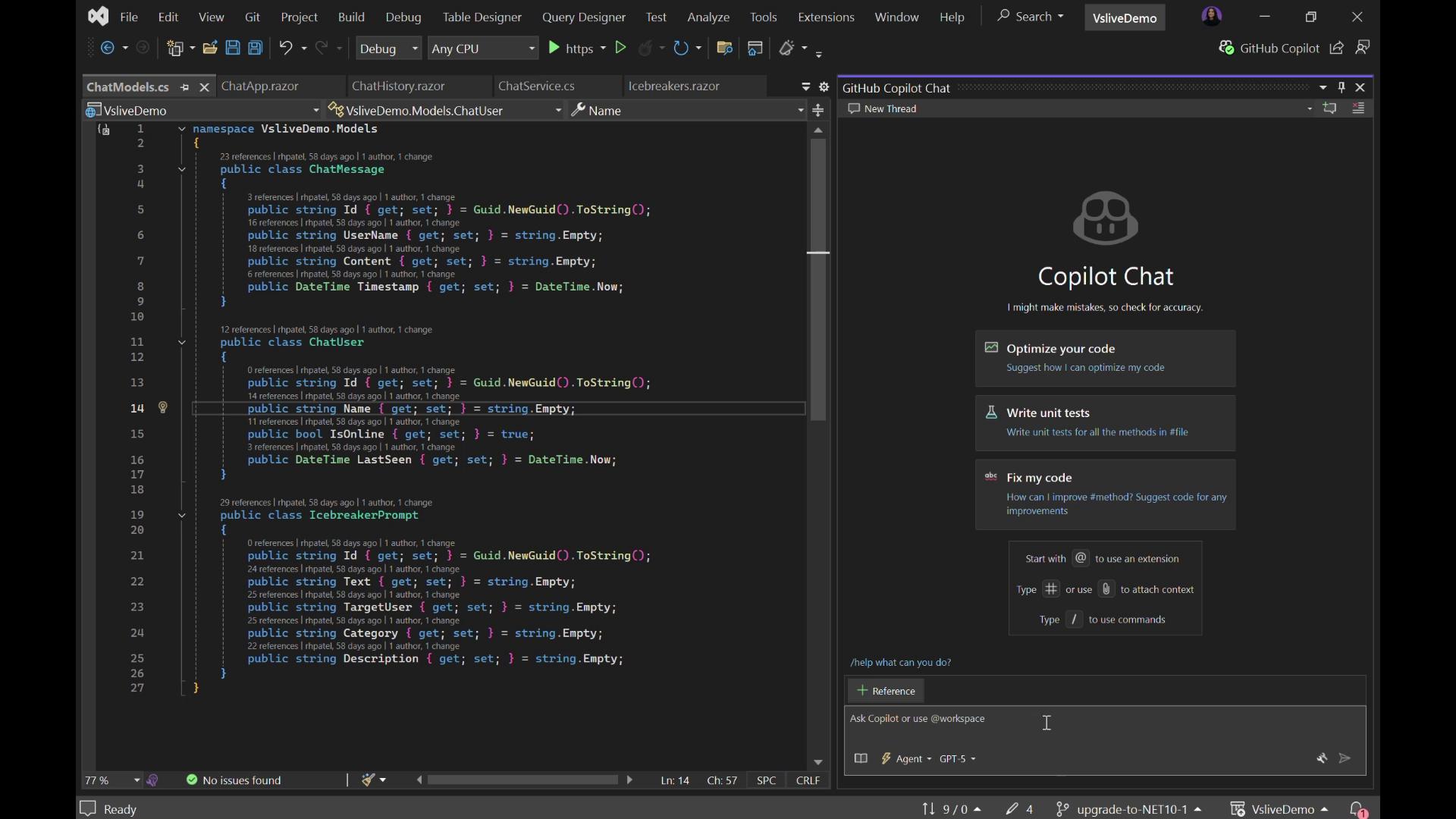Click the Undo arrow icon
The height and width of the screenshot is (819, 1456).
click(x=286, y=48)
